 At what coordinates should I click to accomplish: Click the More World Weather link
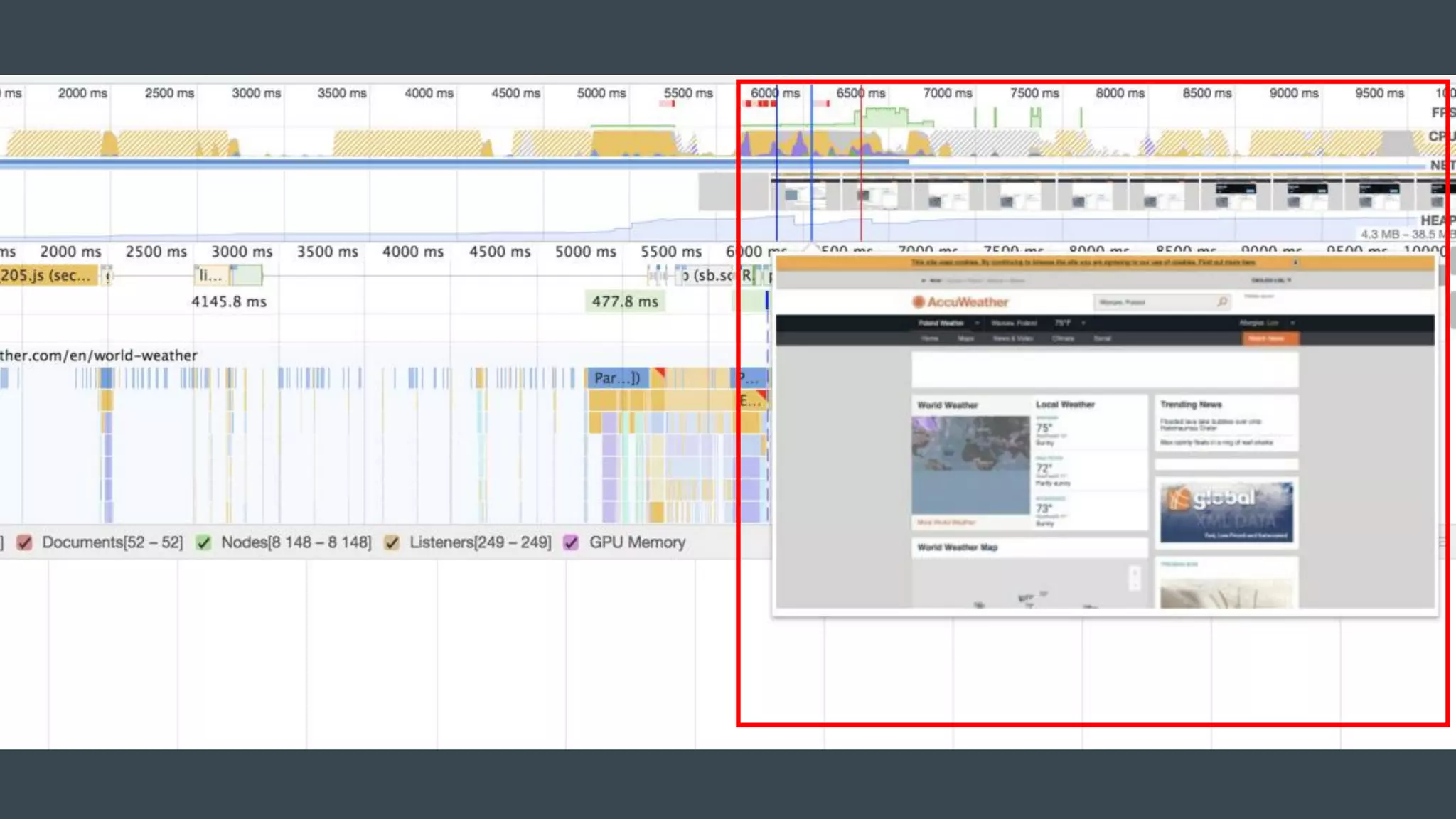click(x=946, y=523)
